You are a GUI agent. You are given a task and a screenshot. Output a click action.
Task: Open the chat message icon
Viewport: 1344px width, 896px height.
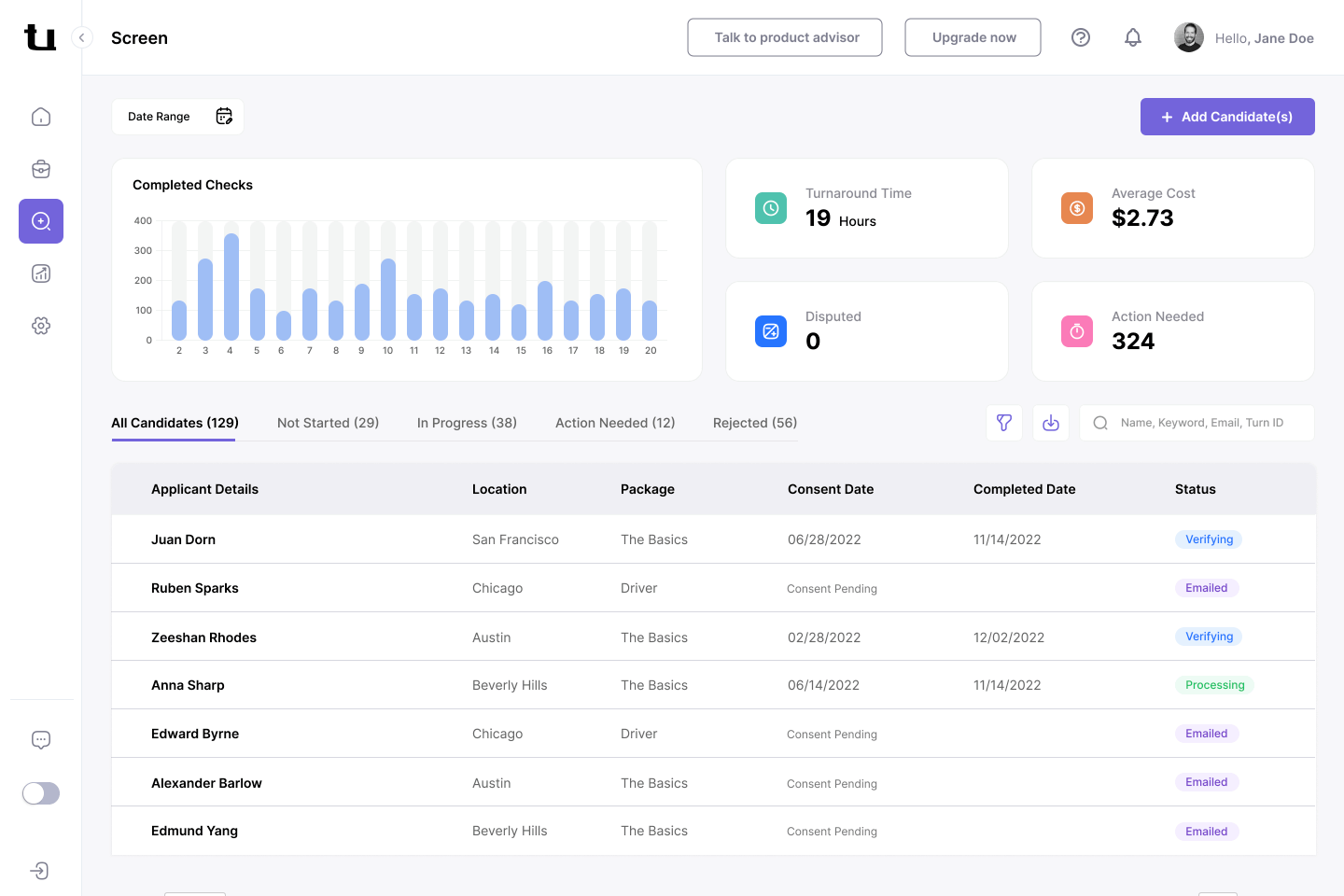[x=41, y=740]
